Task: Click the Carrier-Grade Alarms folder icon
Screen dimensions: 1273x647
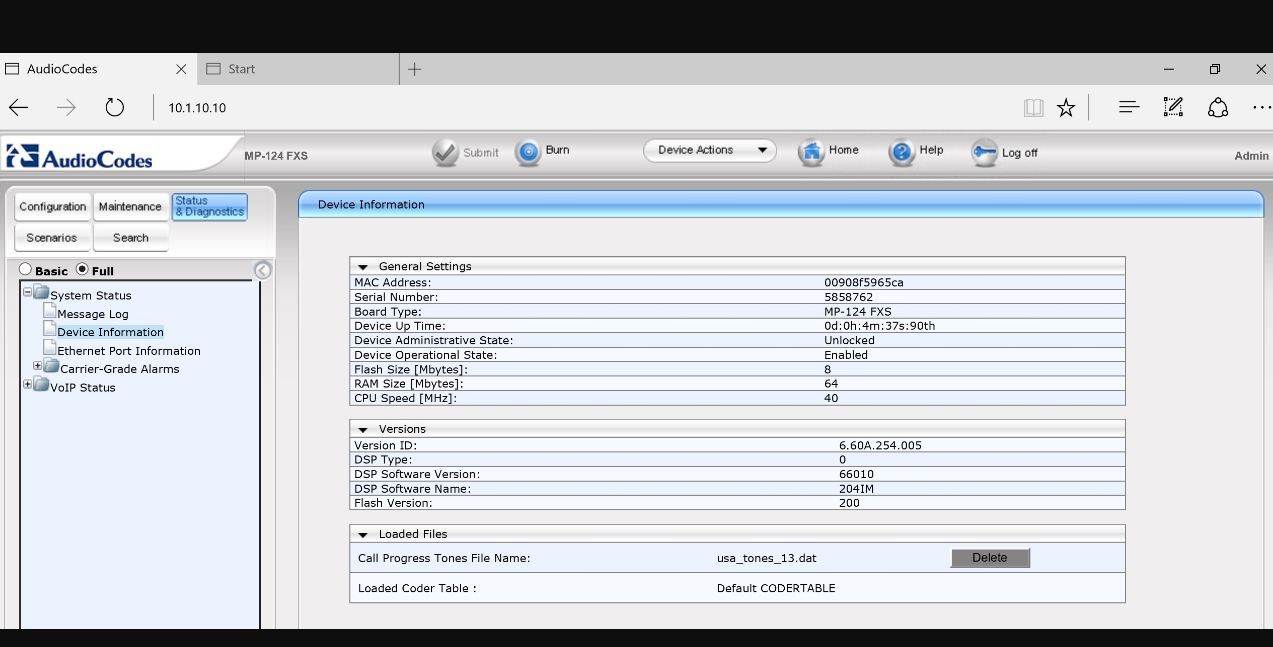Action: [51, 367]
